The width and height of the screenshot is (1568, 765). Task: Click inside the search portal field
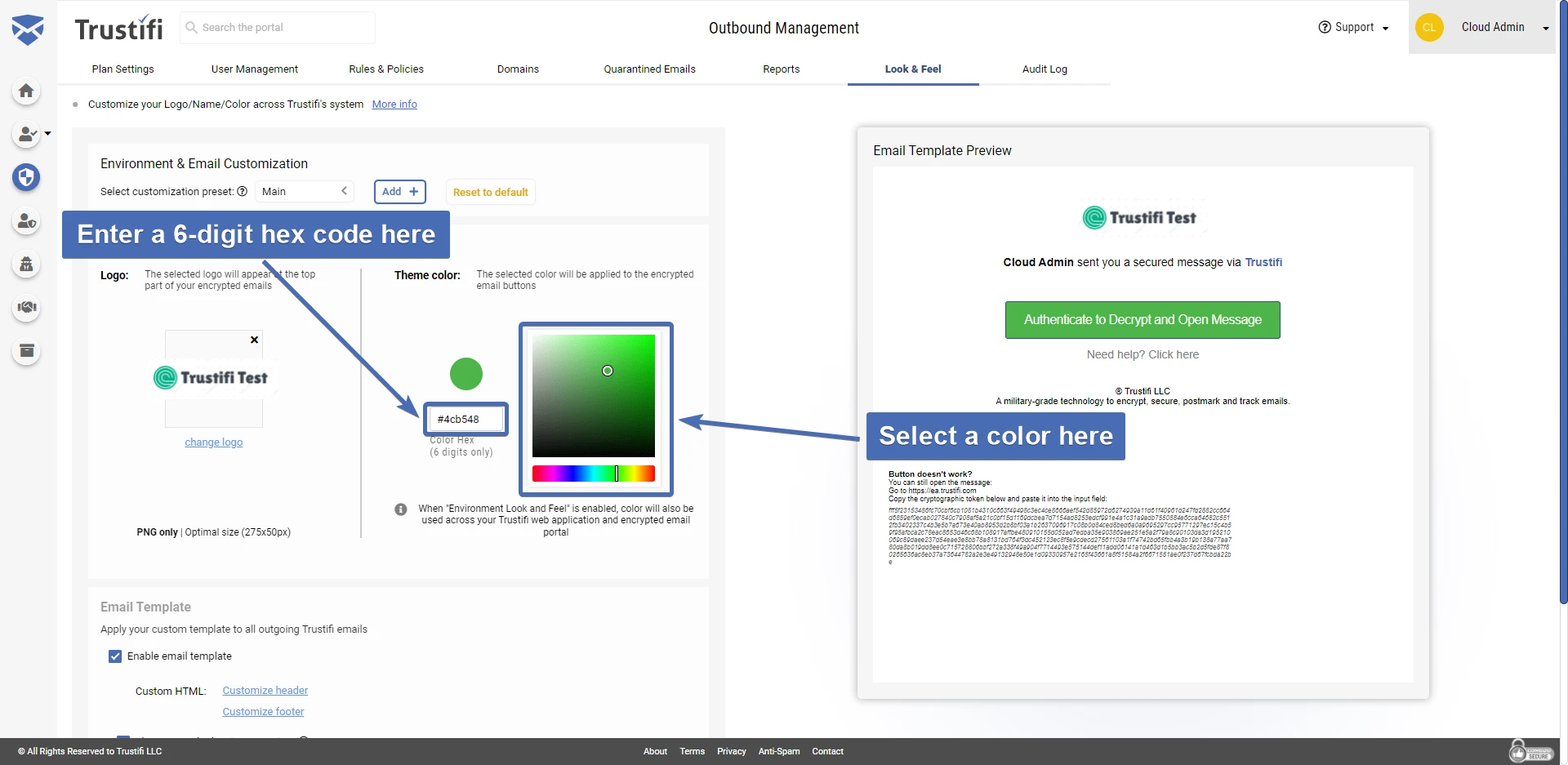[x=278, y=27]
